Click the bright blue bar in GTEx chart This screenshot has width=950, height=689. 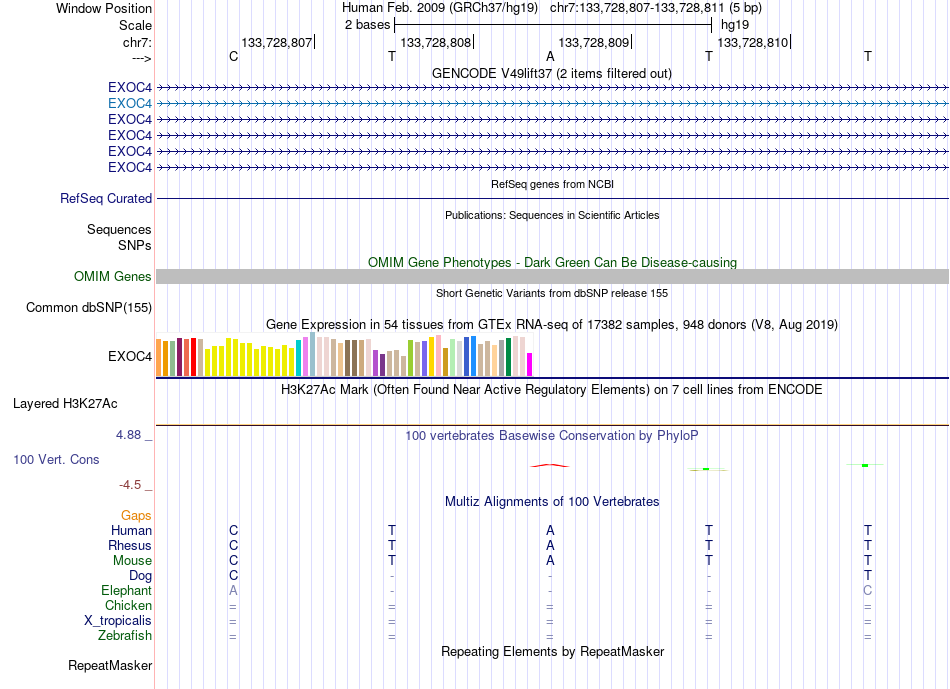click(473, 356)
